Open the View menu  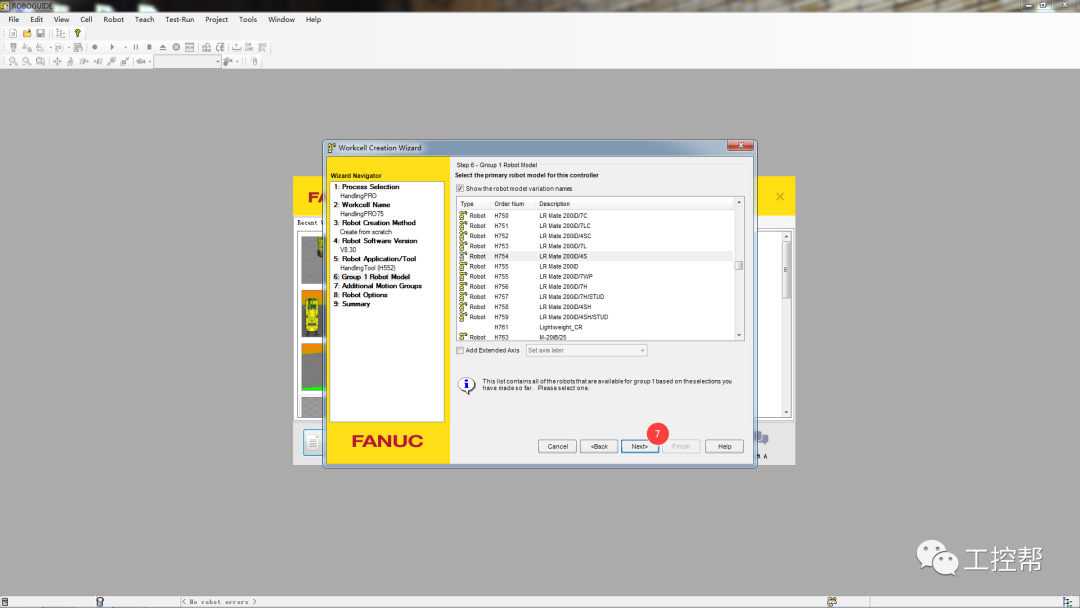point(61,19)
